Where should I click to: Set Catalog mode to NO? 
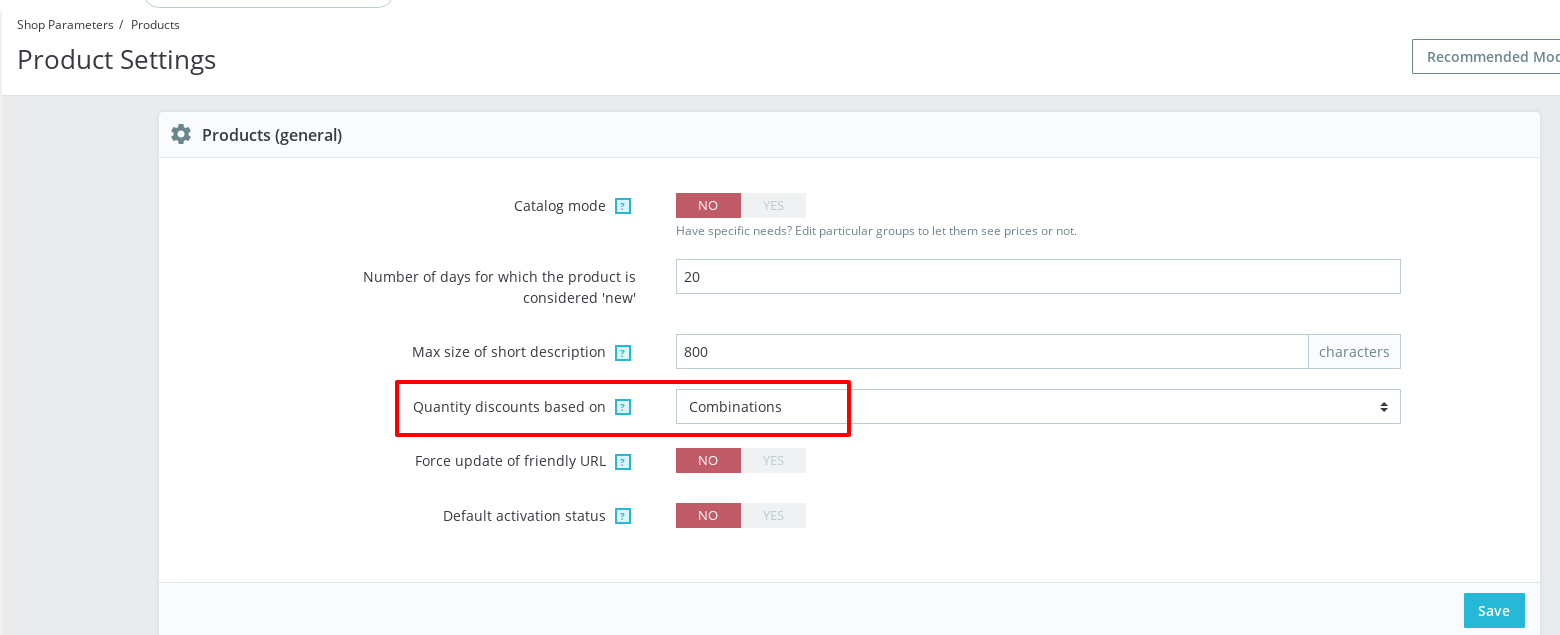pyautogui.click(x=708, y=205)
